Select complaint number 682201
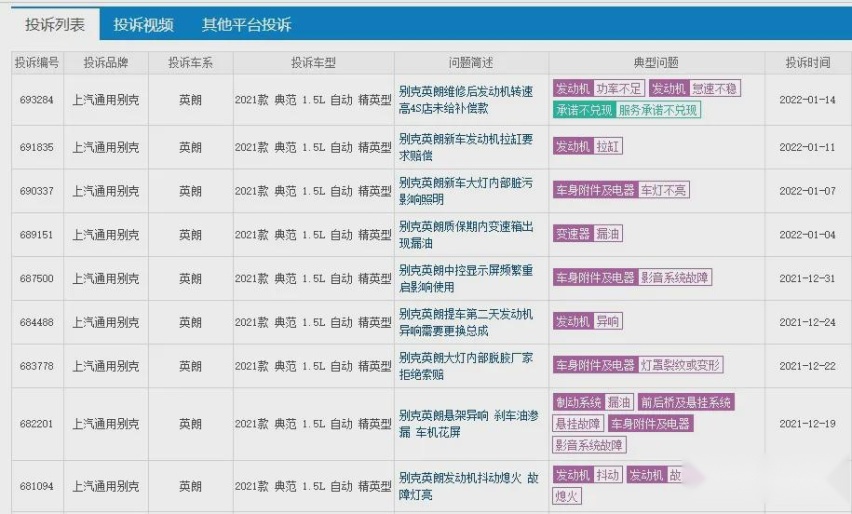 coord(36,423)
